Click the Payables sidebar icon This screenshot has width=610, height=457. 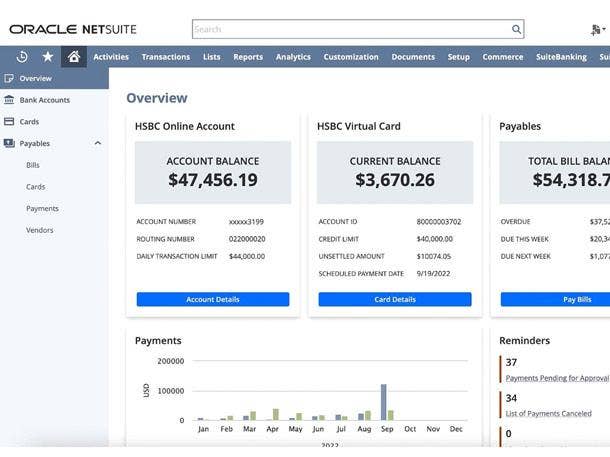click(9, 143)
